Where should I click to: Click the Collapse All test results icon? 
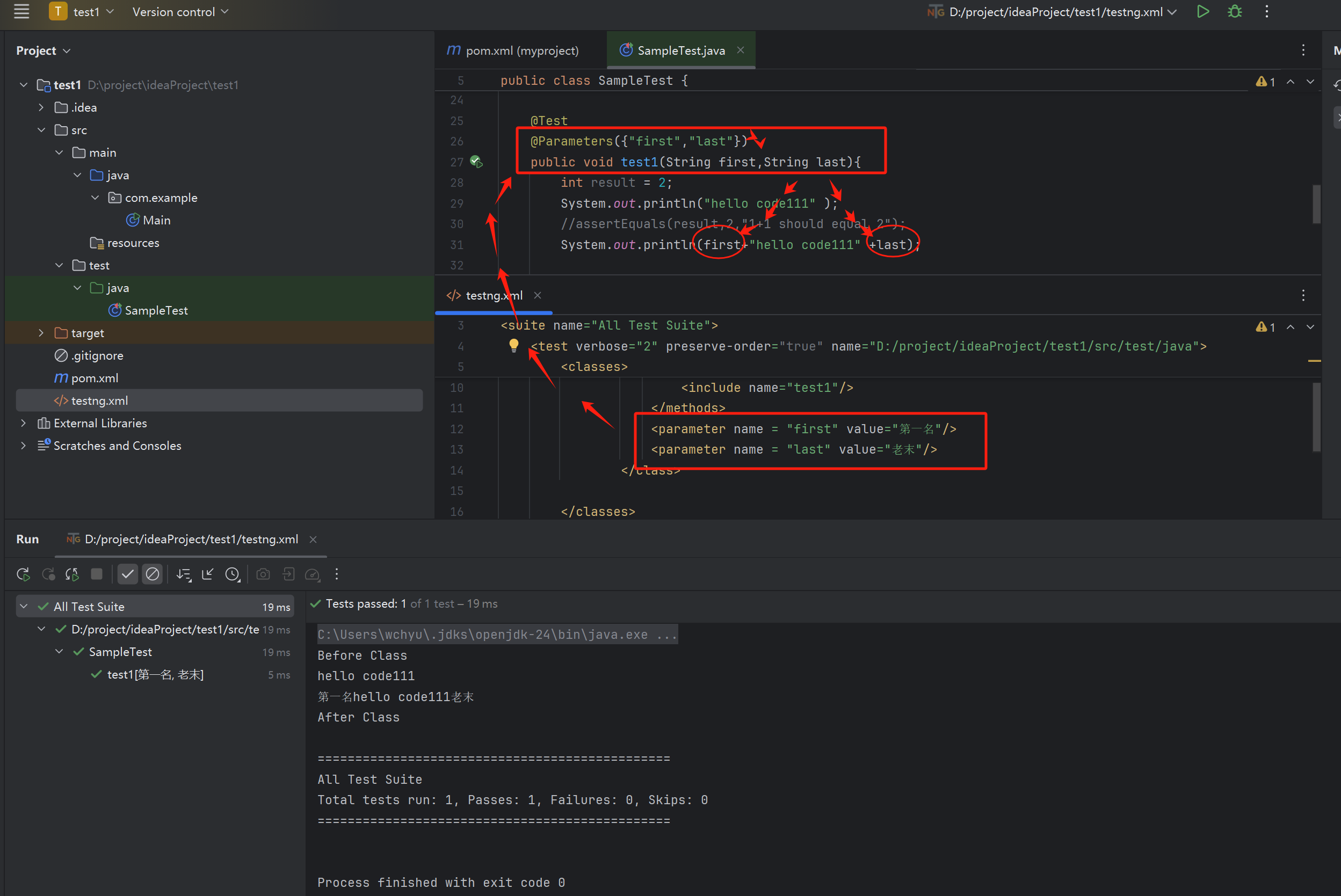207,574
